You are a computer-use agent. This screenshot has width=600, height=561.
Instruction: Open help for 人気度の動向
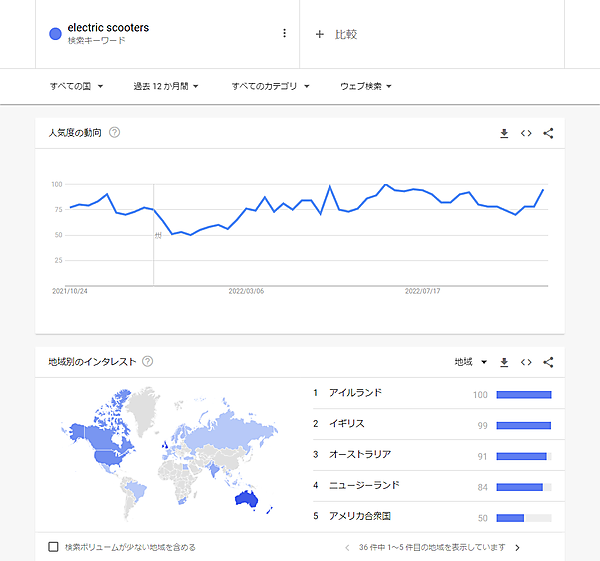click(114, 133)
